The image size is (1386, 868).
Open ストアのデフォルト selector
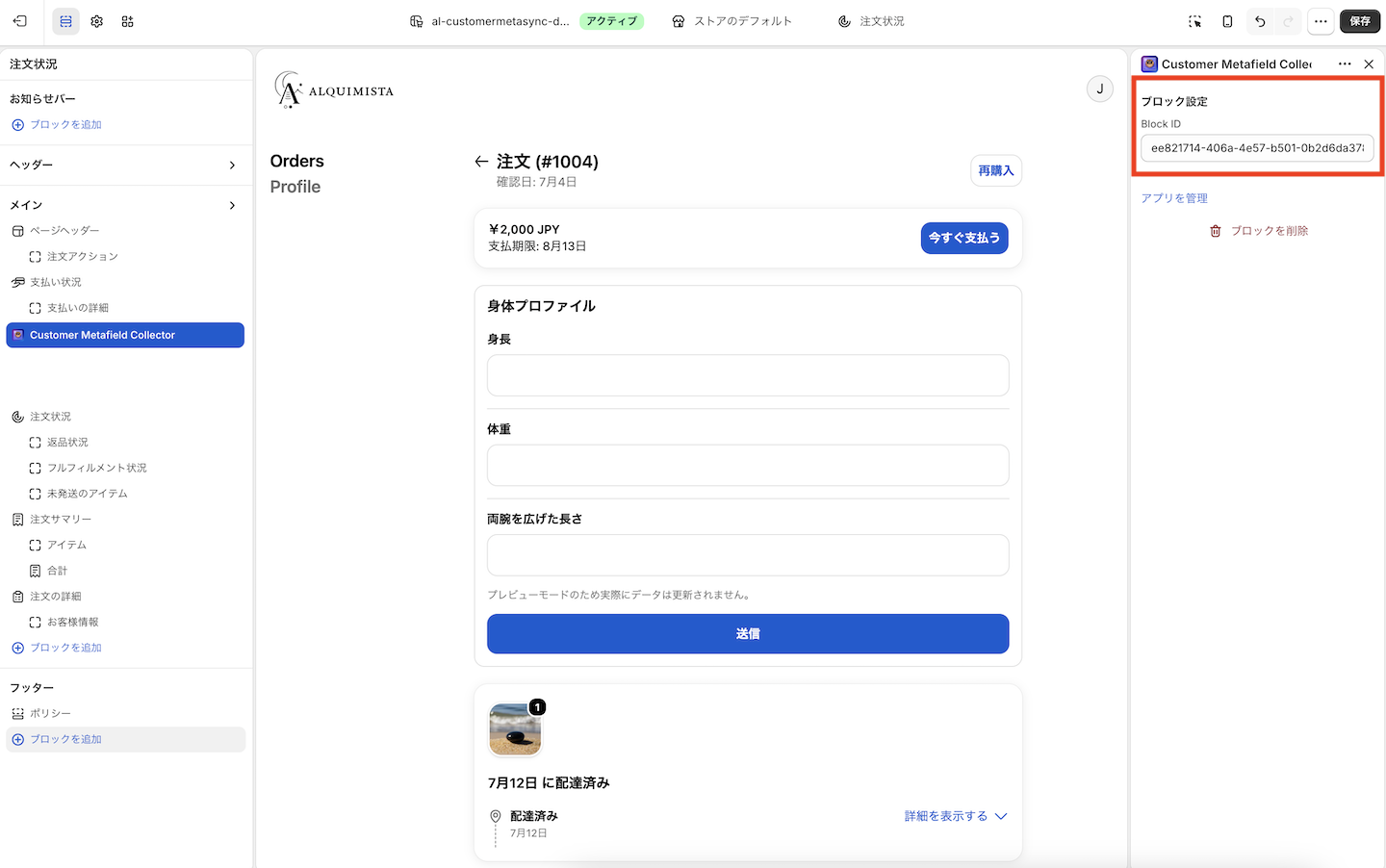732,21
